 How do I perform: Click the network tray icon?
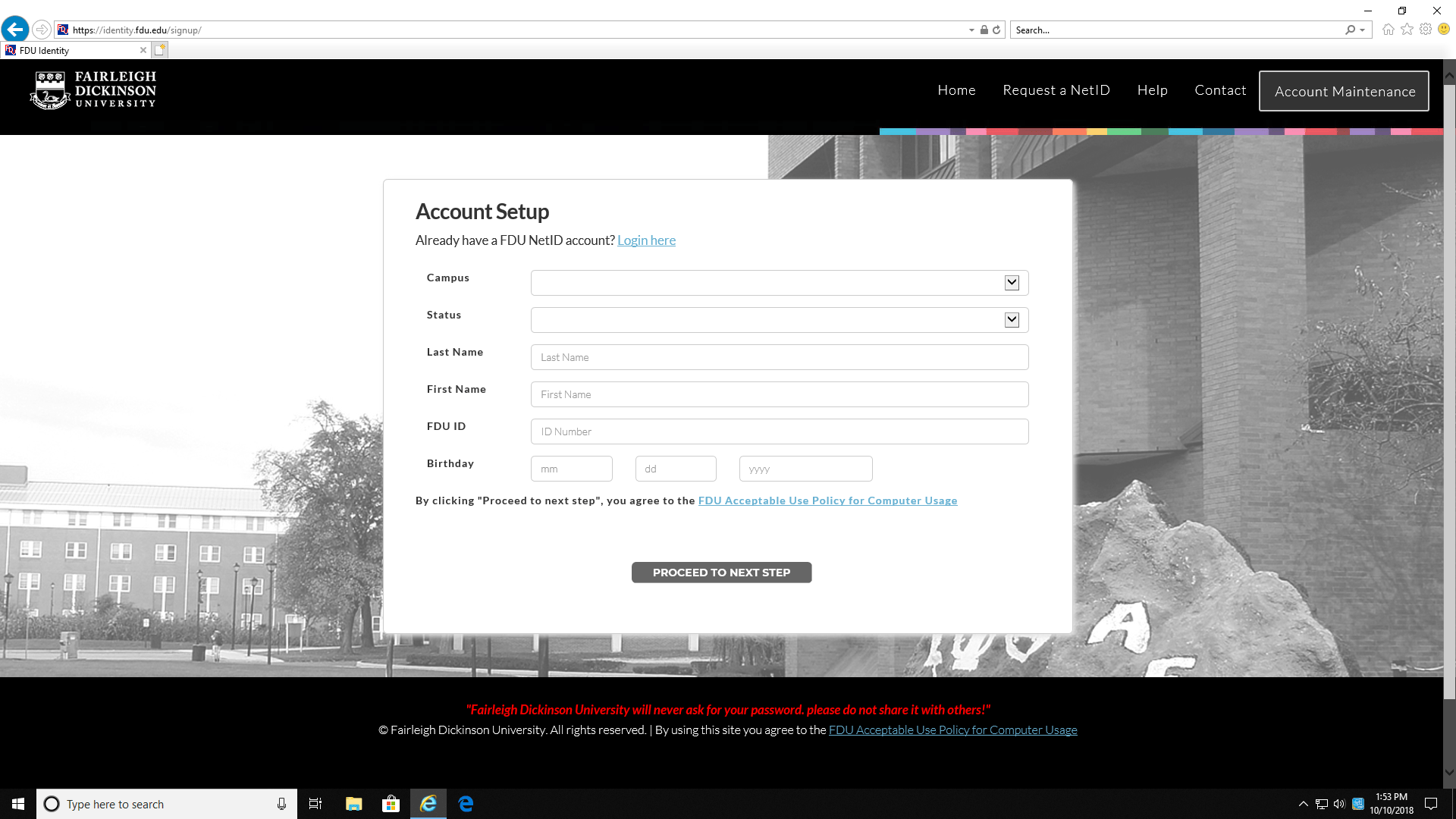(x=1321, y=804)
